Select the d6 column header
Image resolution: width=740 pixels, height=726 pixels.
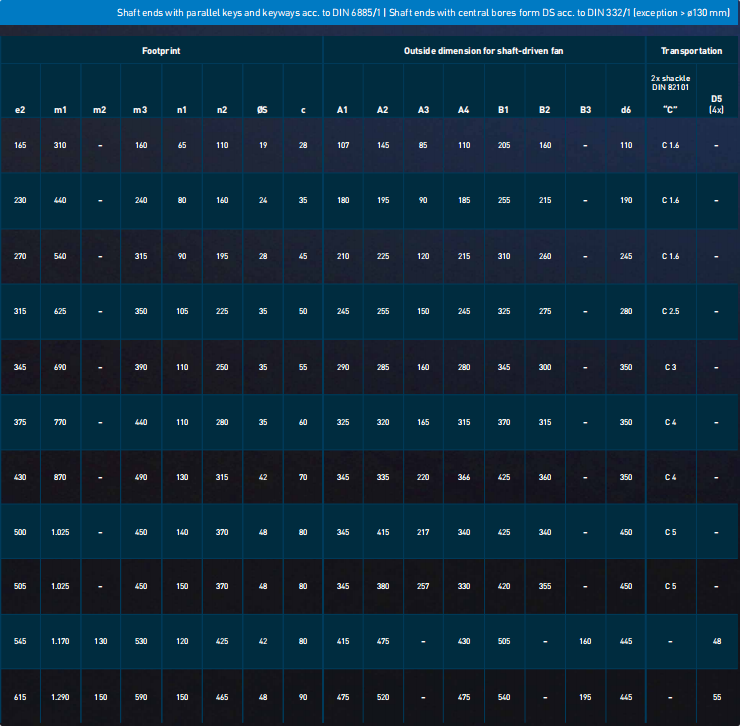(626, 109)
